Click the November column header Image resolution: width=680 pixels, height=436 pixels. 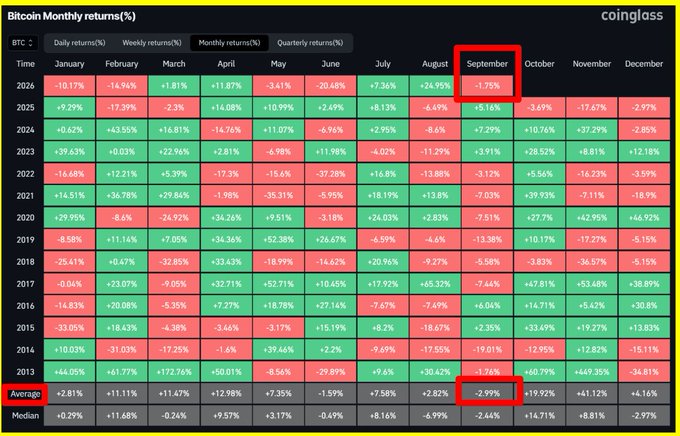pos(592,64)
